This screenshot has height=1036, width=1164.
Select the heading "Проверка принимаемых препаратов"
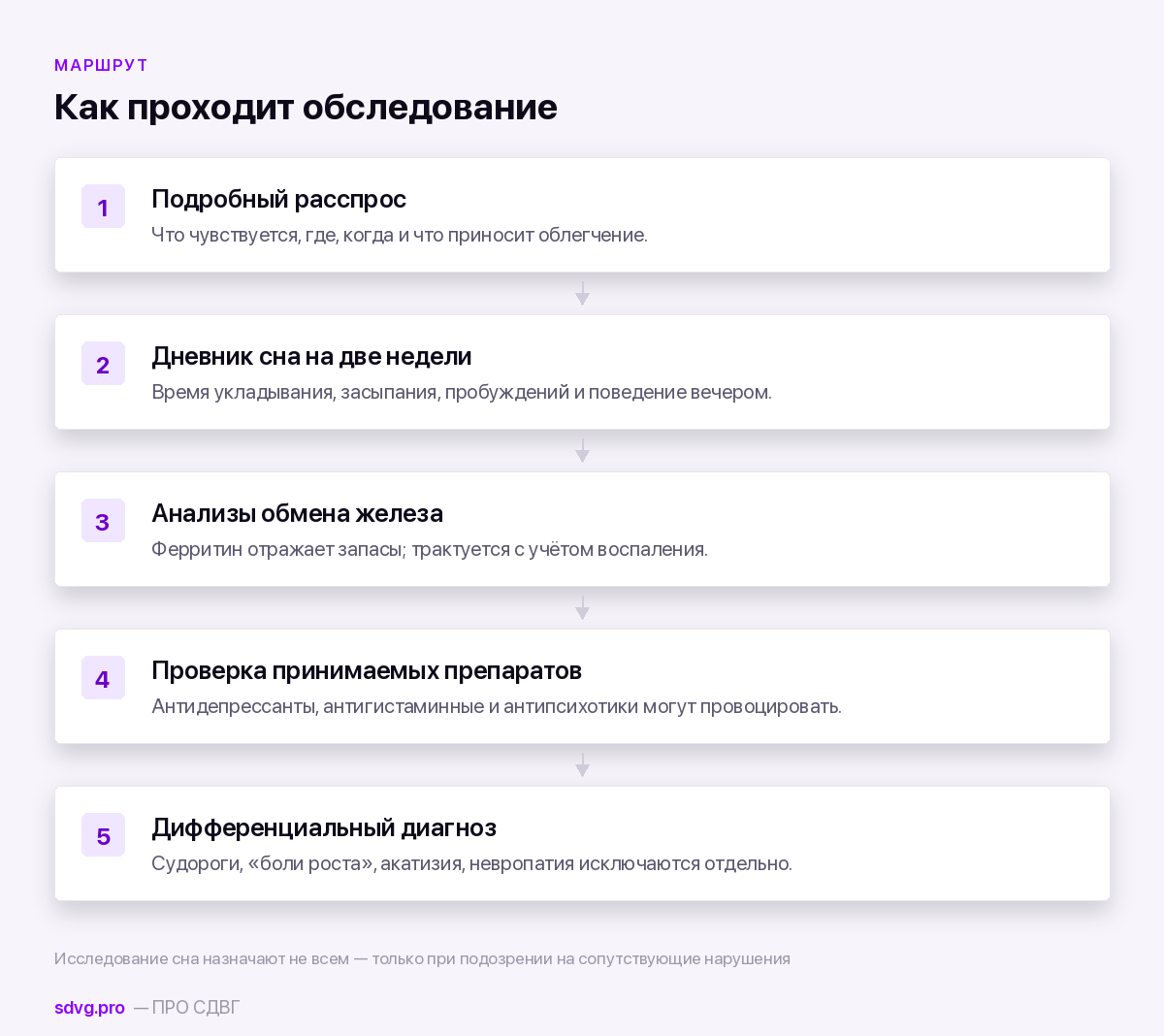click(x=367, y=670)
